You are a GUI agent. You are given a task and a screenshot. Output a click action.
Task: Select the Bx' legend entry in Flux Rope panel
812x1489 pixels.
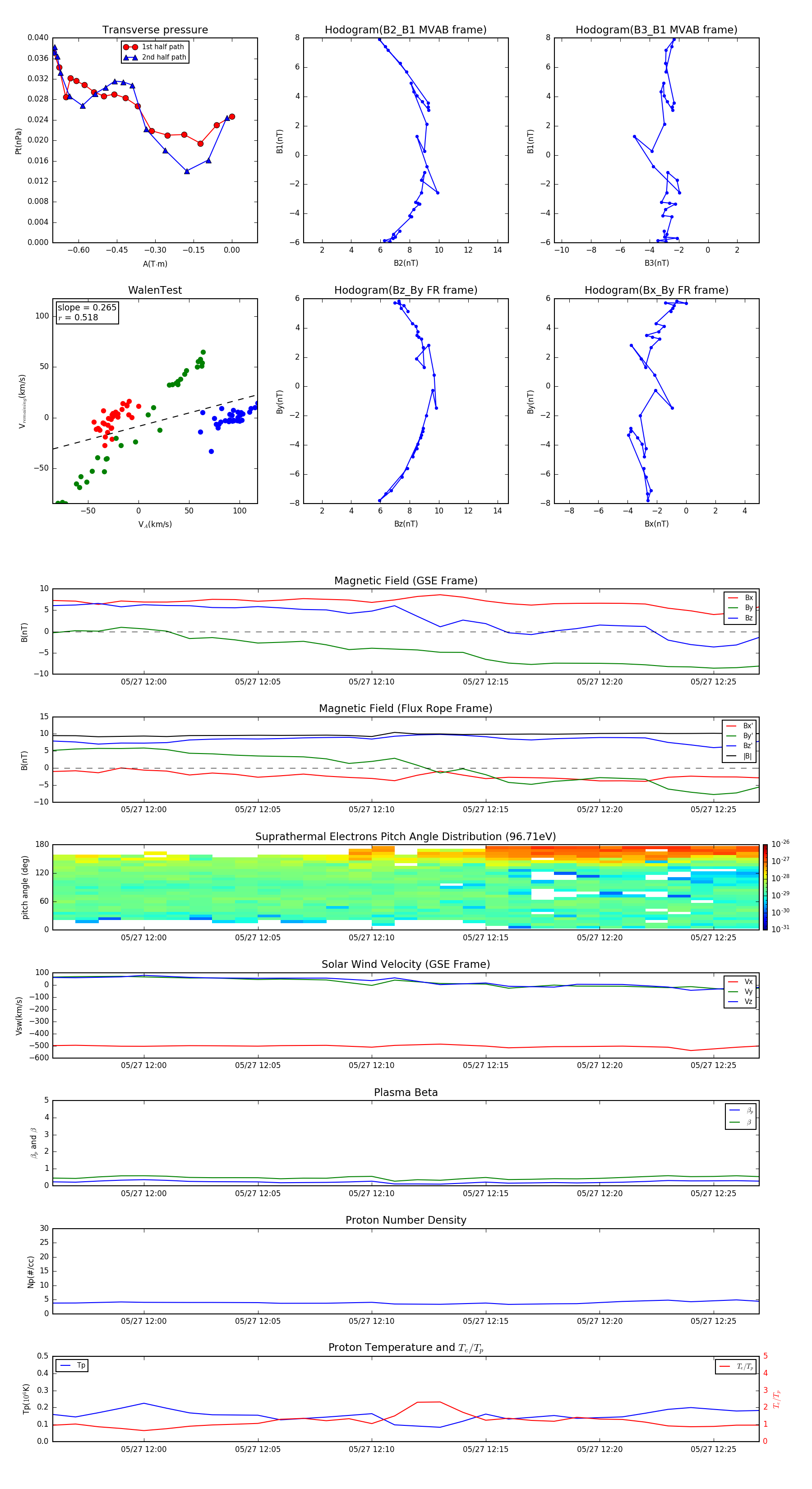point(740,726)
